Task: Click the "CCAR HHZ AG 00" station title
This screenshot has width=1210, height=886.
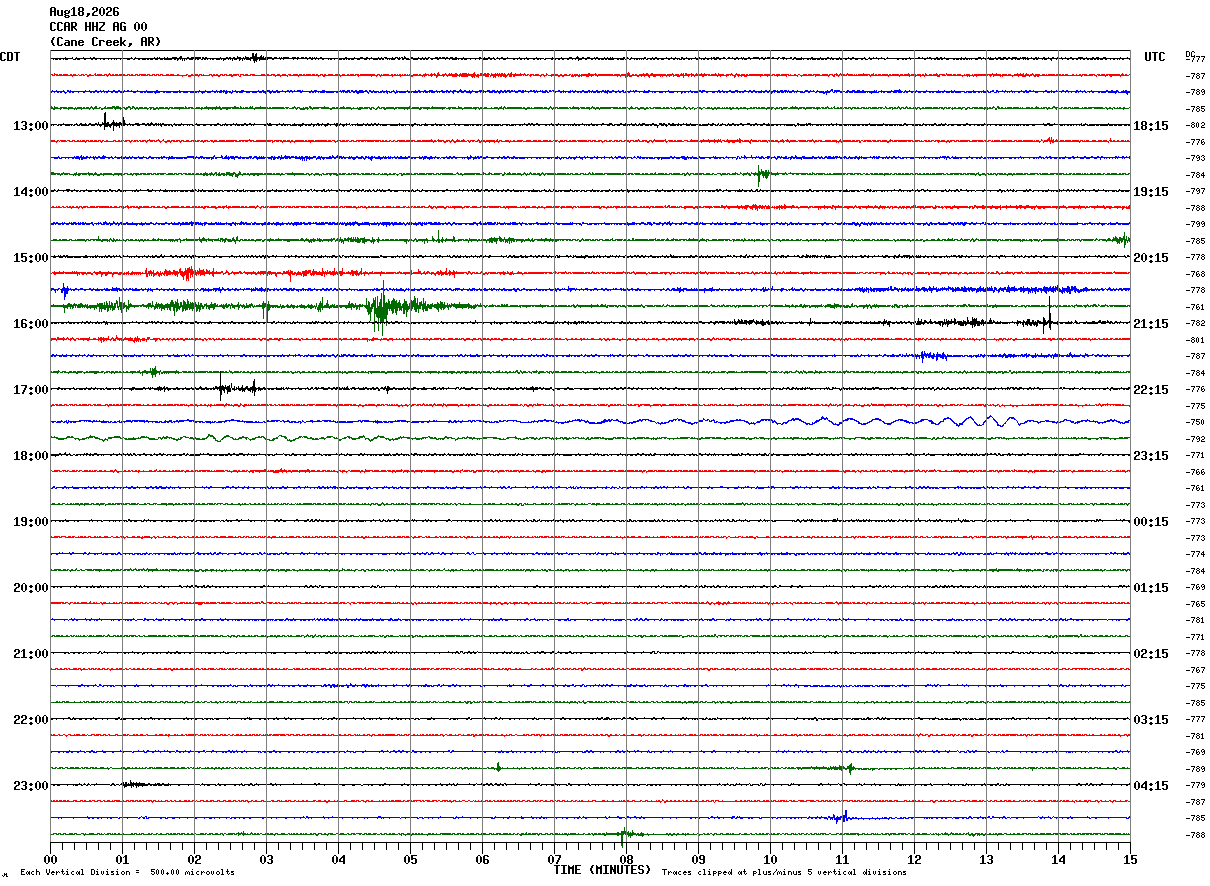Action: coord(98,27)
